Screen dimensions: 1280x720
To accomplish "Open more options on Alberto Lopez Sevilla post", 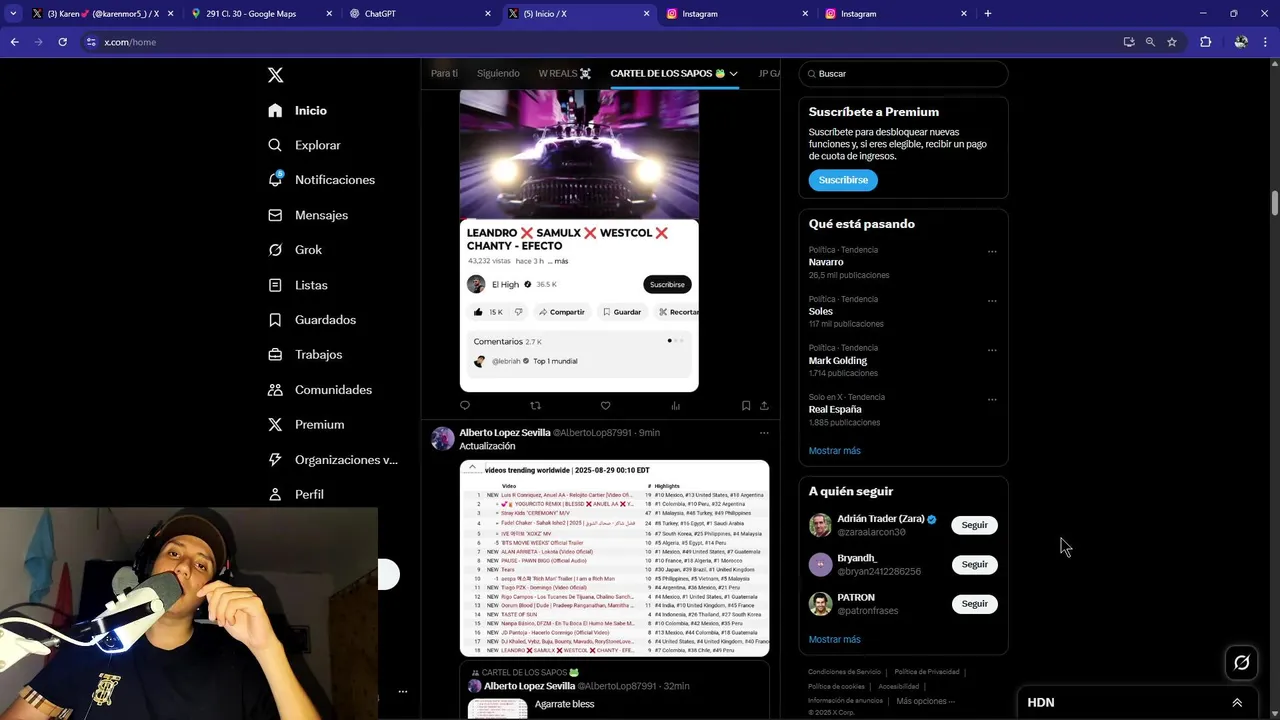I will (x=764, y=433).
